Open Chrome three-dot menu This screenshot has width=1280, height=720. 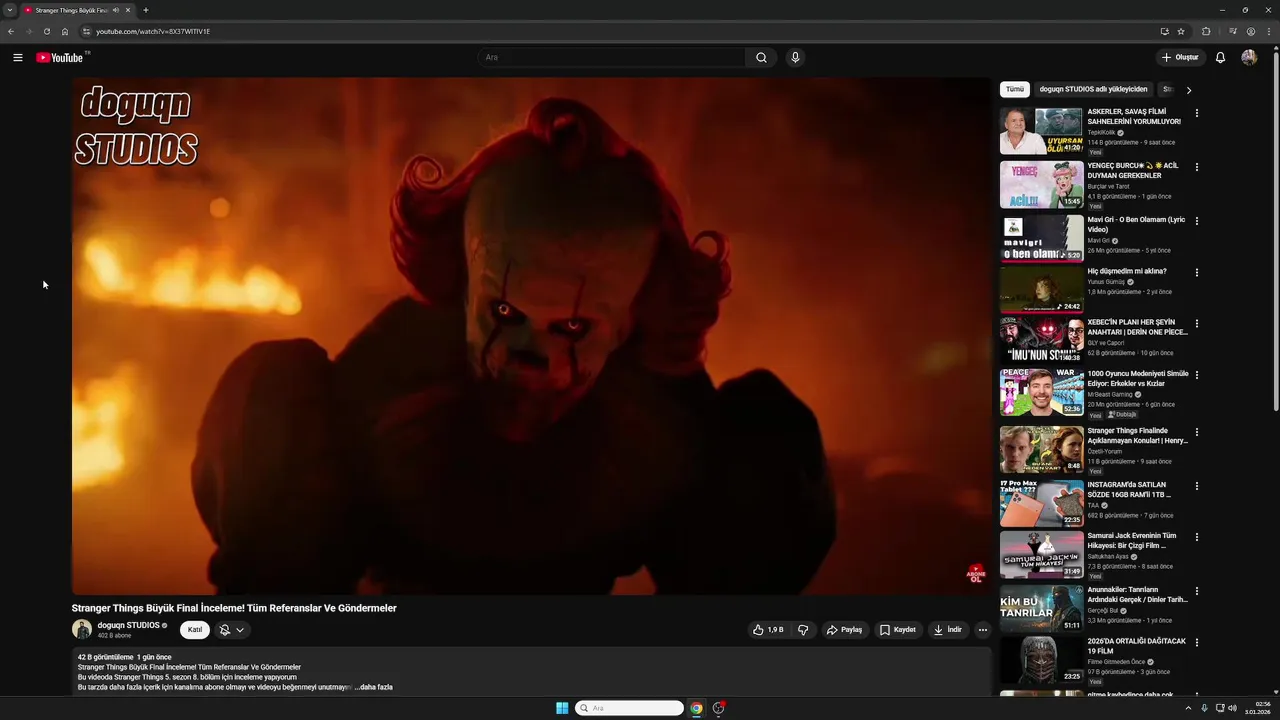coord(1268,31)
